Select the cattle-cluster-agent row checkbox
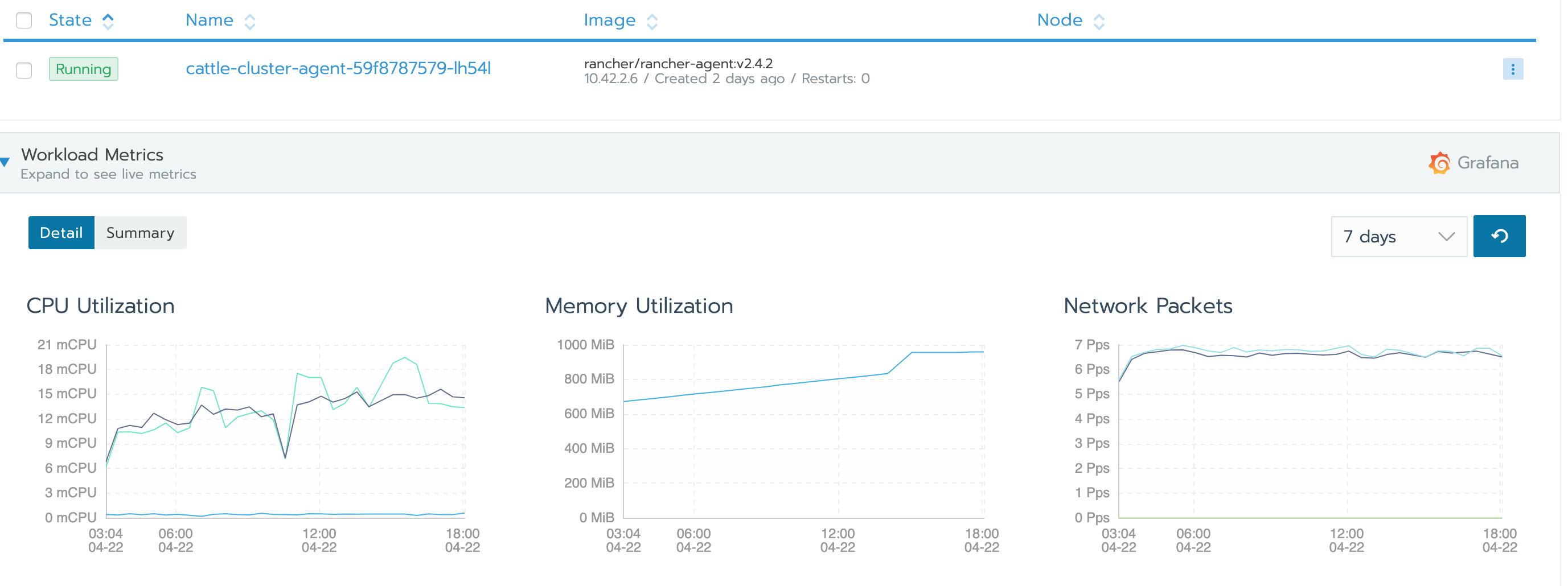The height and width of the screenshot is (586, 1568). pos(24,71)
